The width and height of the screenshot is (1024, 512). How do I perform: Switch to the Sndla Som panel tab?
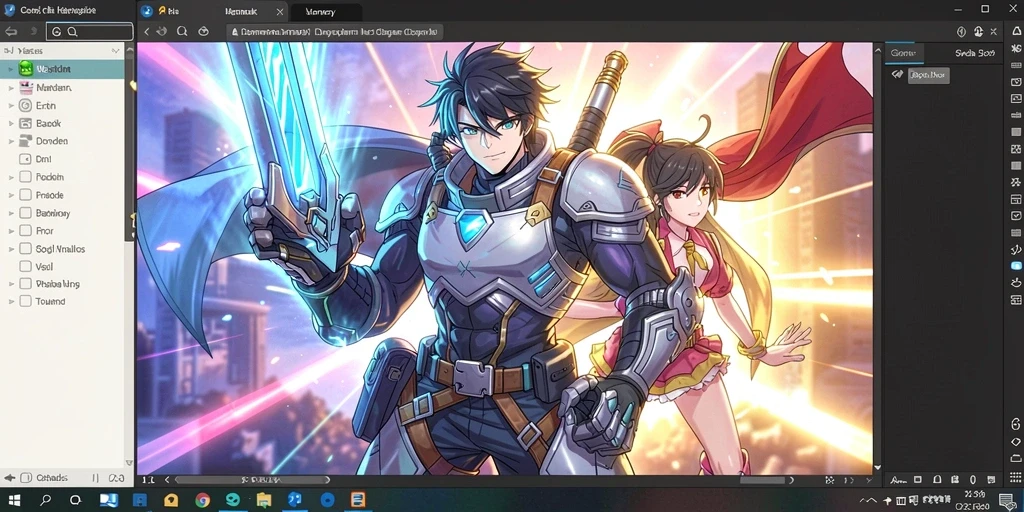(x=974, y=53)
